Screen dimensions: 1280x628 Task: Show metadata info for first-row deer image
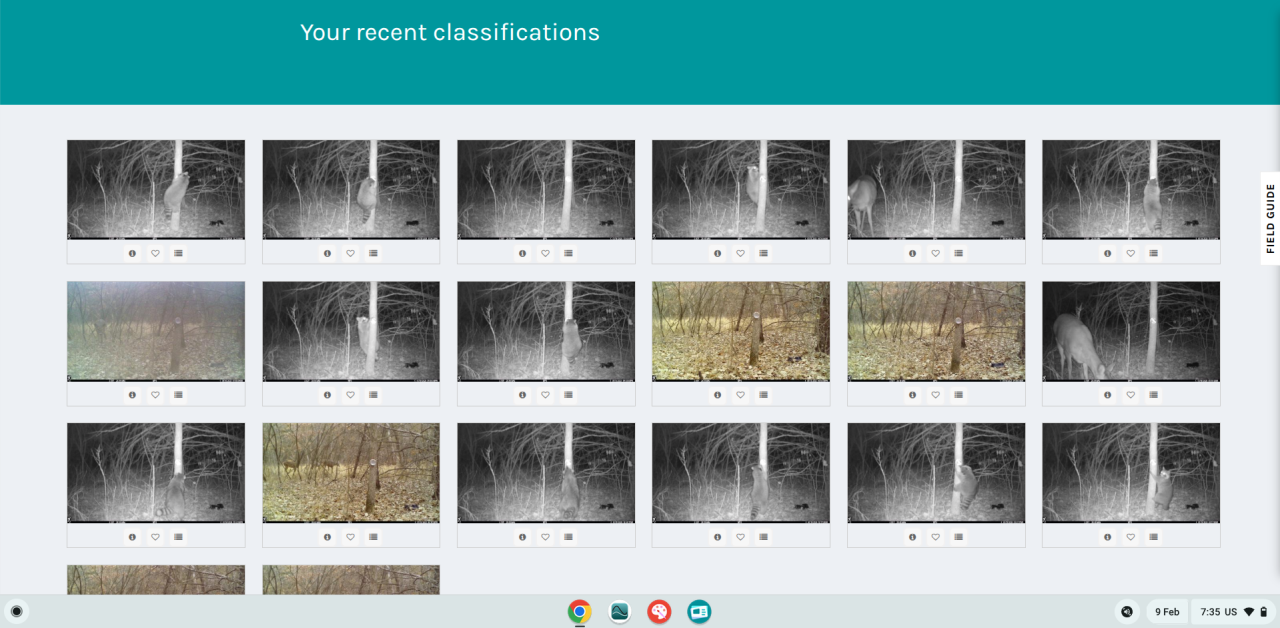coord(912,253)
